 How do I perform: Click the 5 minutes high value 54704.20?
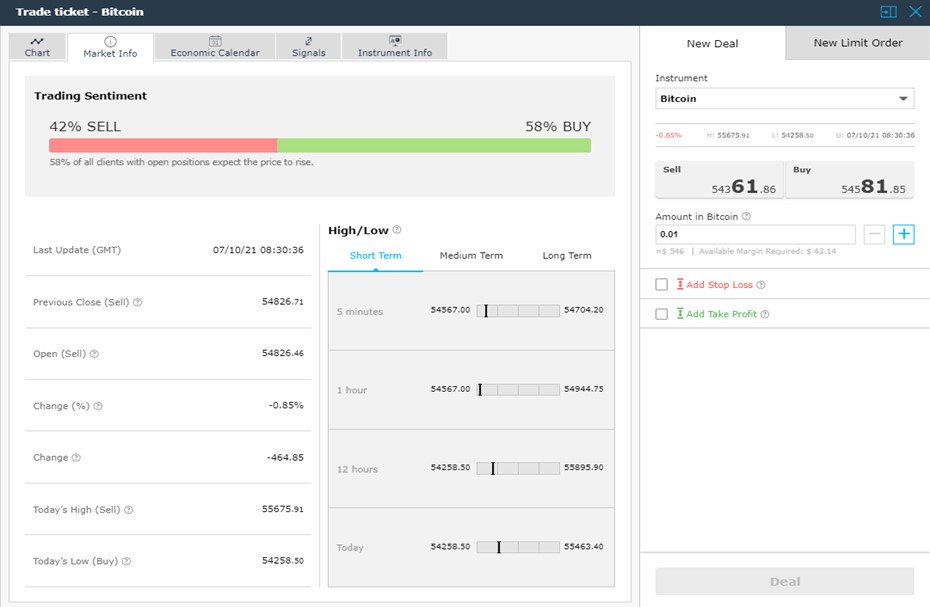[x=584, y=310]
